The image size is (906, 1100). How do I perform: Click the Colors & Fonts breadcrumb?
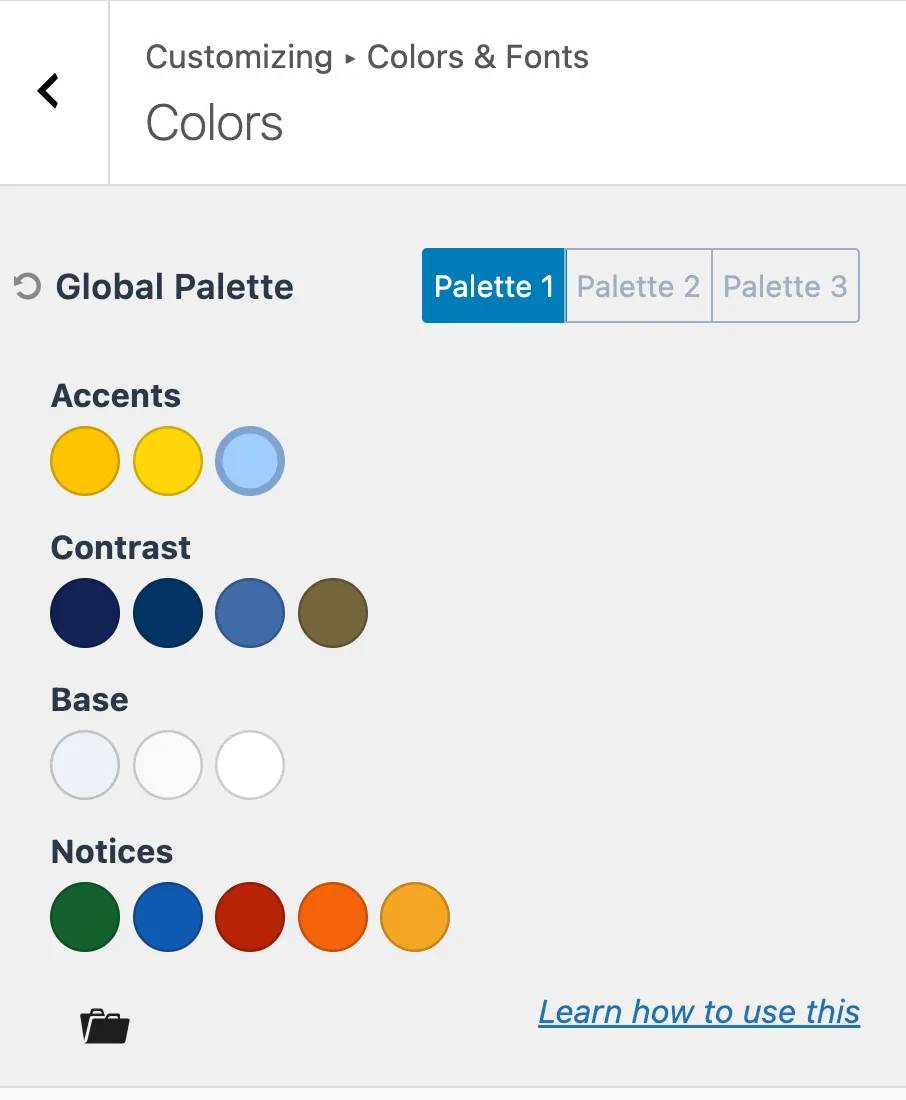pyautogui.click(x=477, y=57)
